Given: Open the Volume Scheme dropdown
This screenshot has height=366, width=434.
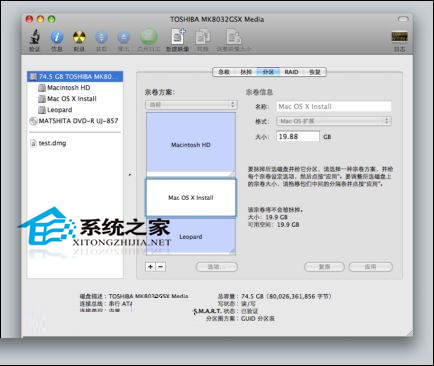Looking at the screenshot, I should tap(191, 105).
